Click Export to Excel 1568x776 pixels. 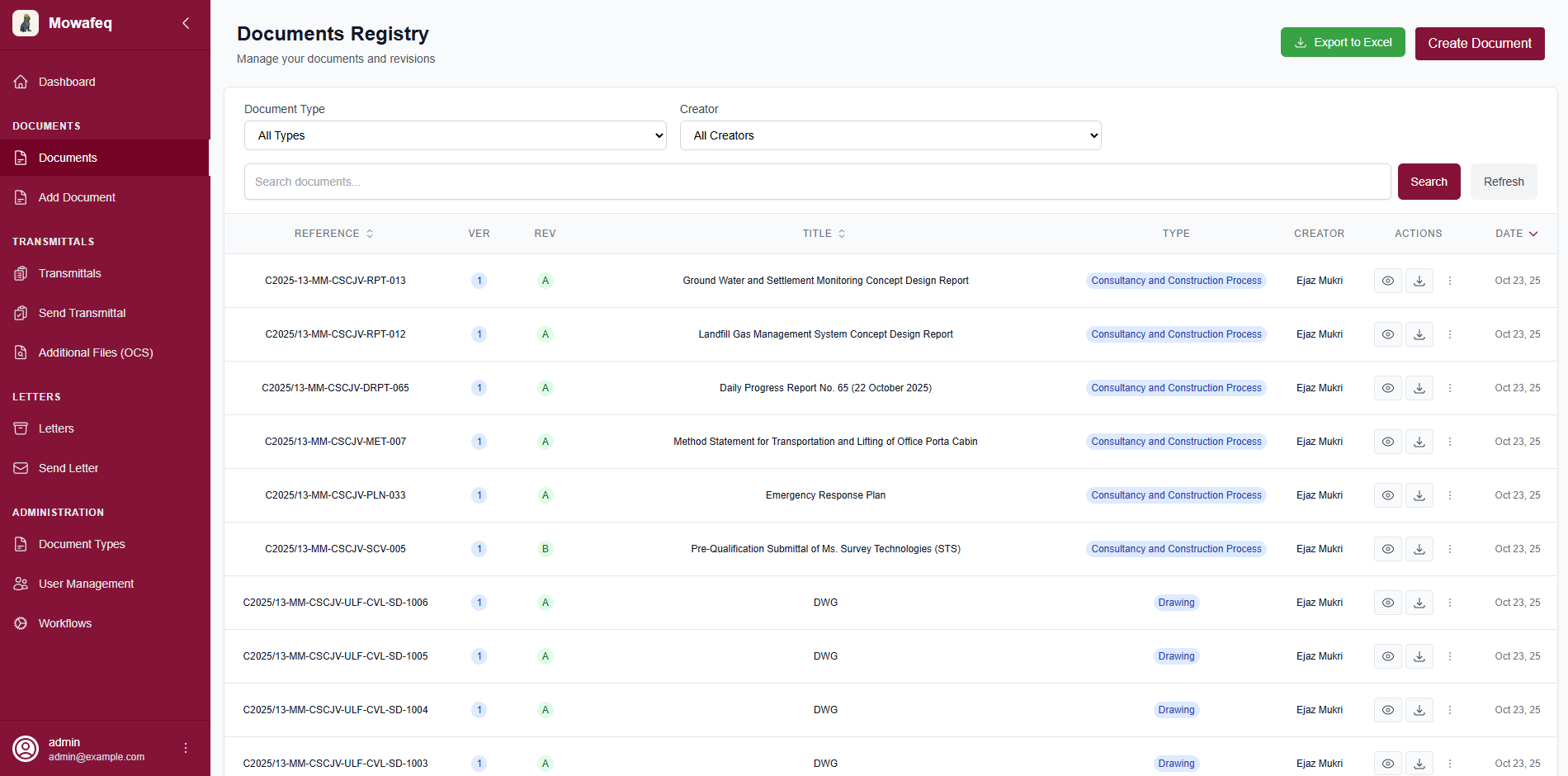click(1343, 41)
